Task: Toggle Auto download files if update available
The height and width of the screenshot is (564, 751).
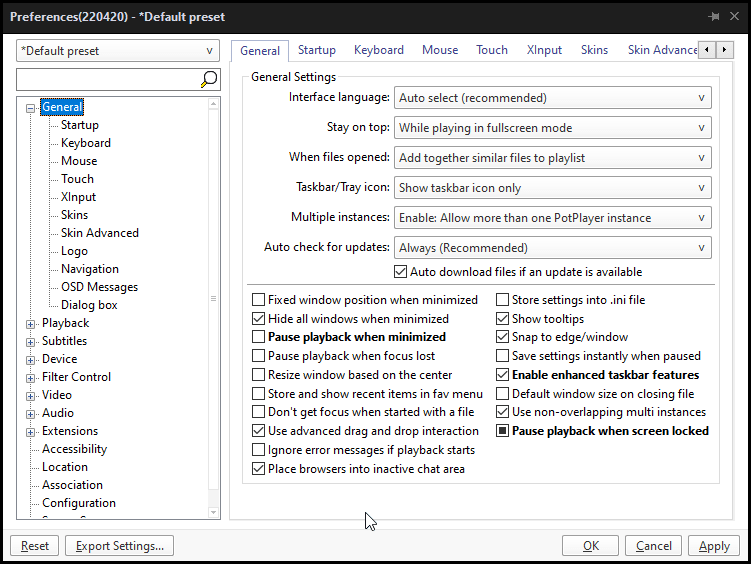Action: point(401,272)
